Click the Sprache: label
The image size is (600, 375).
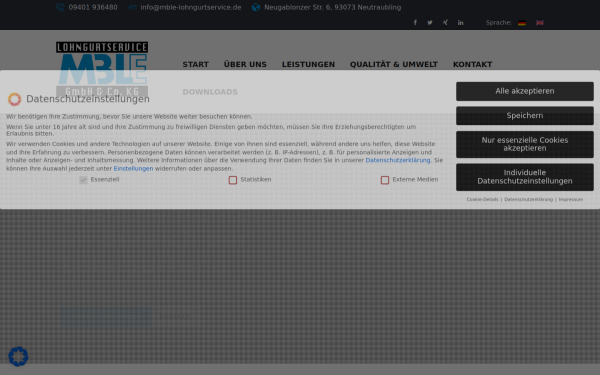point(499,23)
